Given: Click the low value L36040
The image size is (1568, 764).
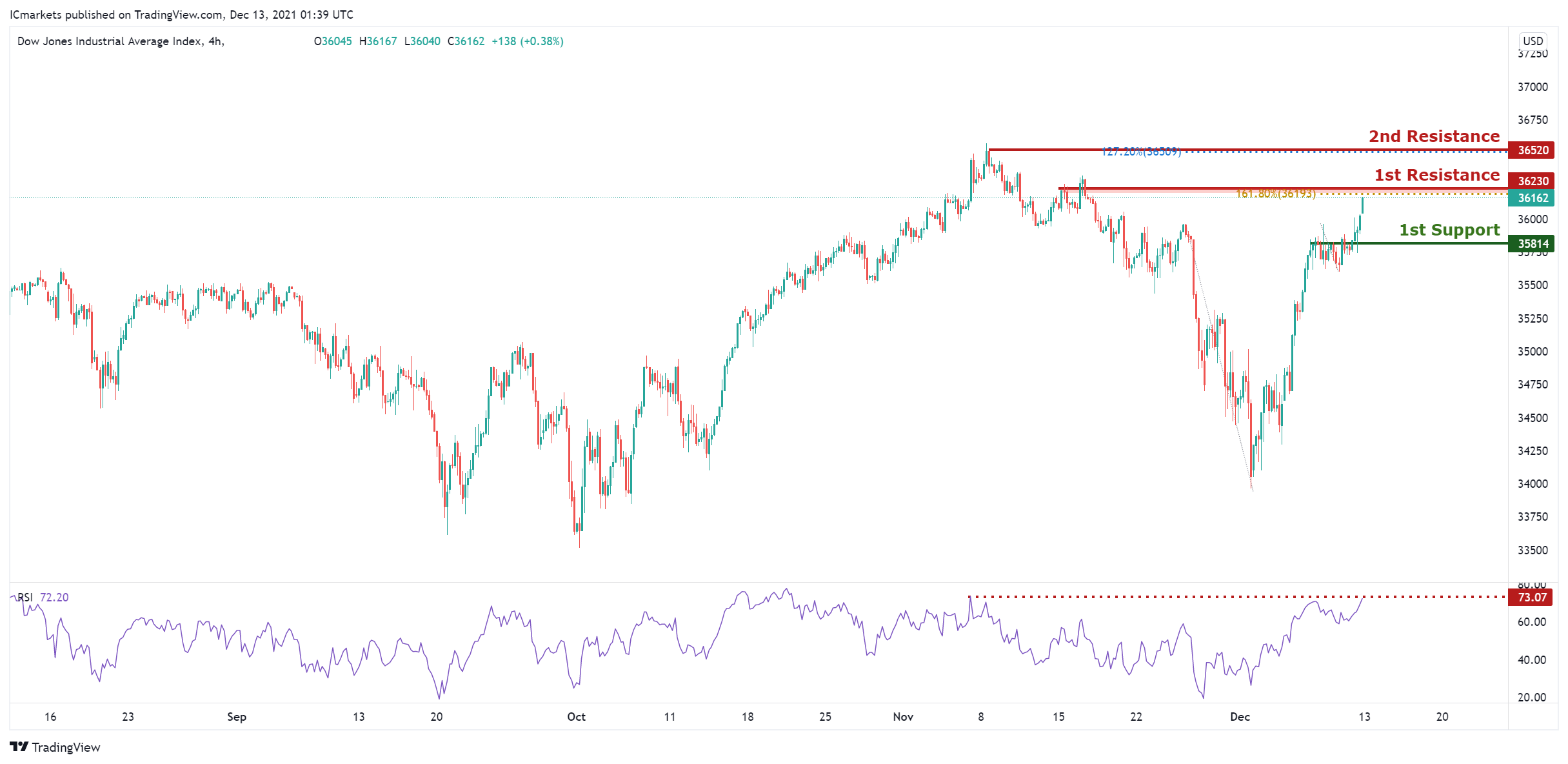Looking at the screenshot, I should click(422, 41).
